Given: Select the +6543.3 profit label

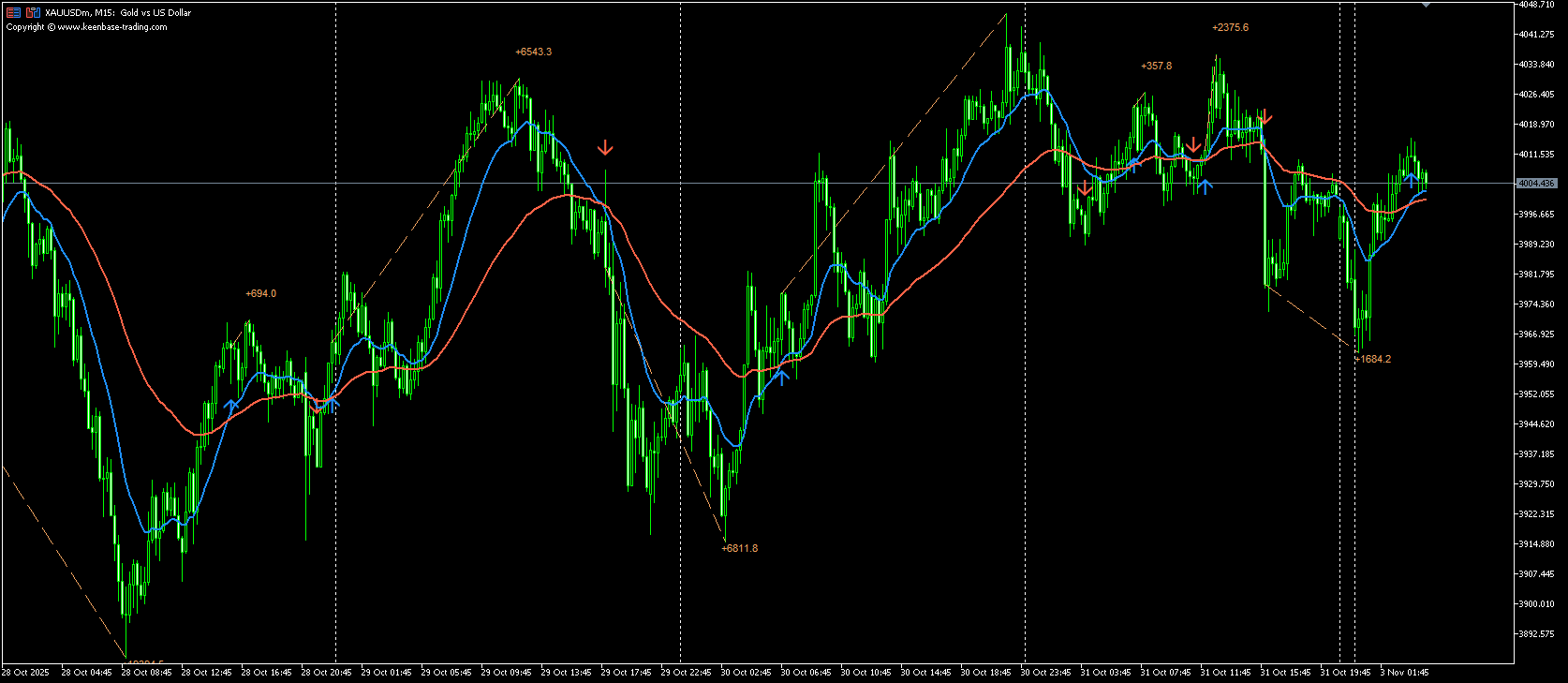Looking at the screenshot, I should coord(534,52).
